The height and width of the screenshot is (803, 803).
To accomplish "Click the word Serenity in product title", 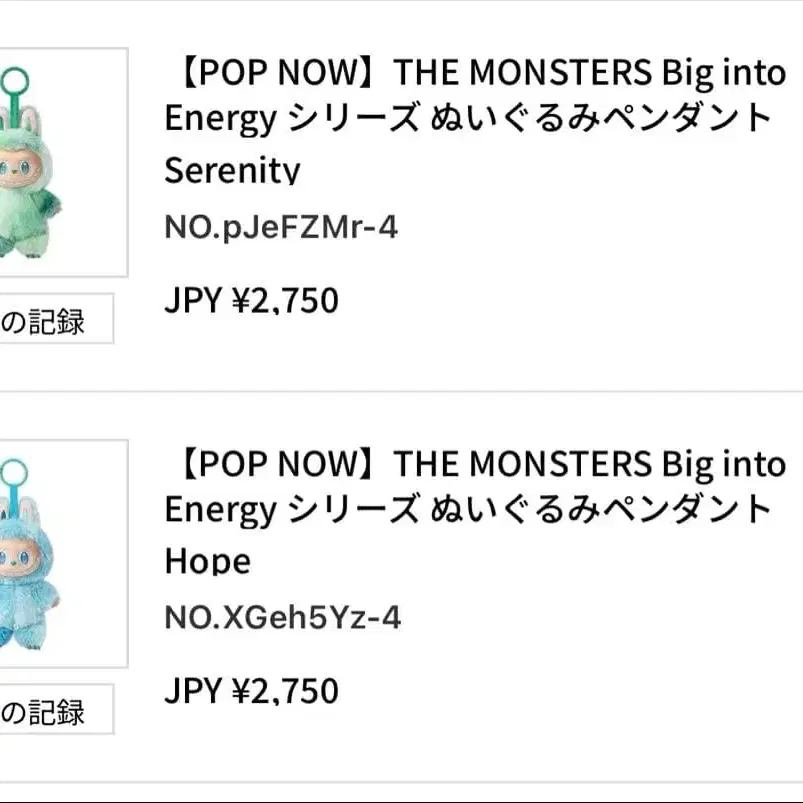I will click(x=232, y=170).
